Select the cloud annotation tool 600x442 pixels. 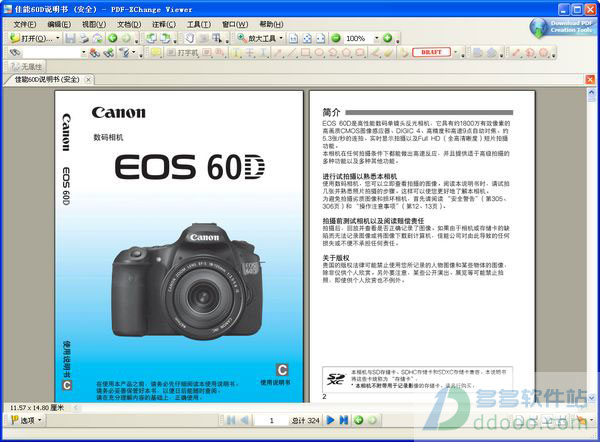(360, 53)
